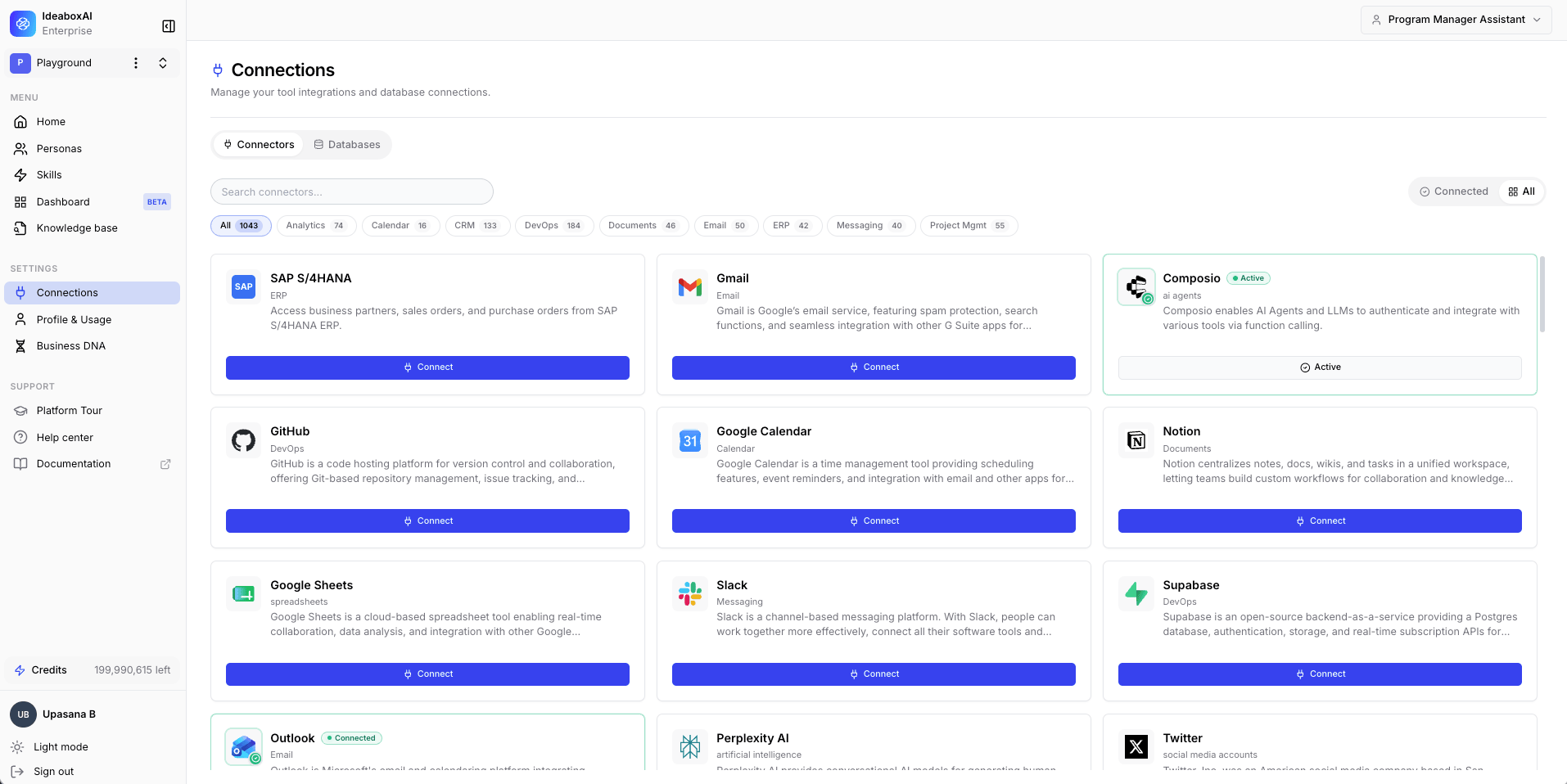Filter by Documents category

644,226
